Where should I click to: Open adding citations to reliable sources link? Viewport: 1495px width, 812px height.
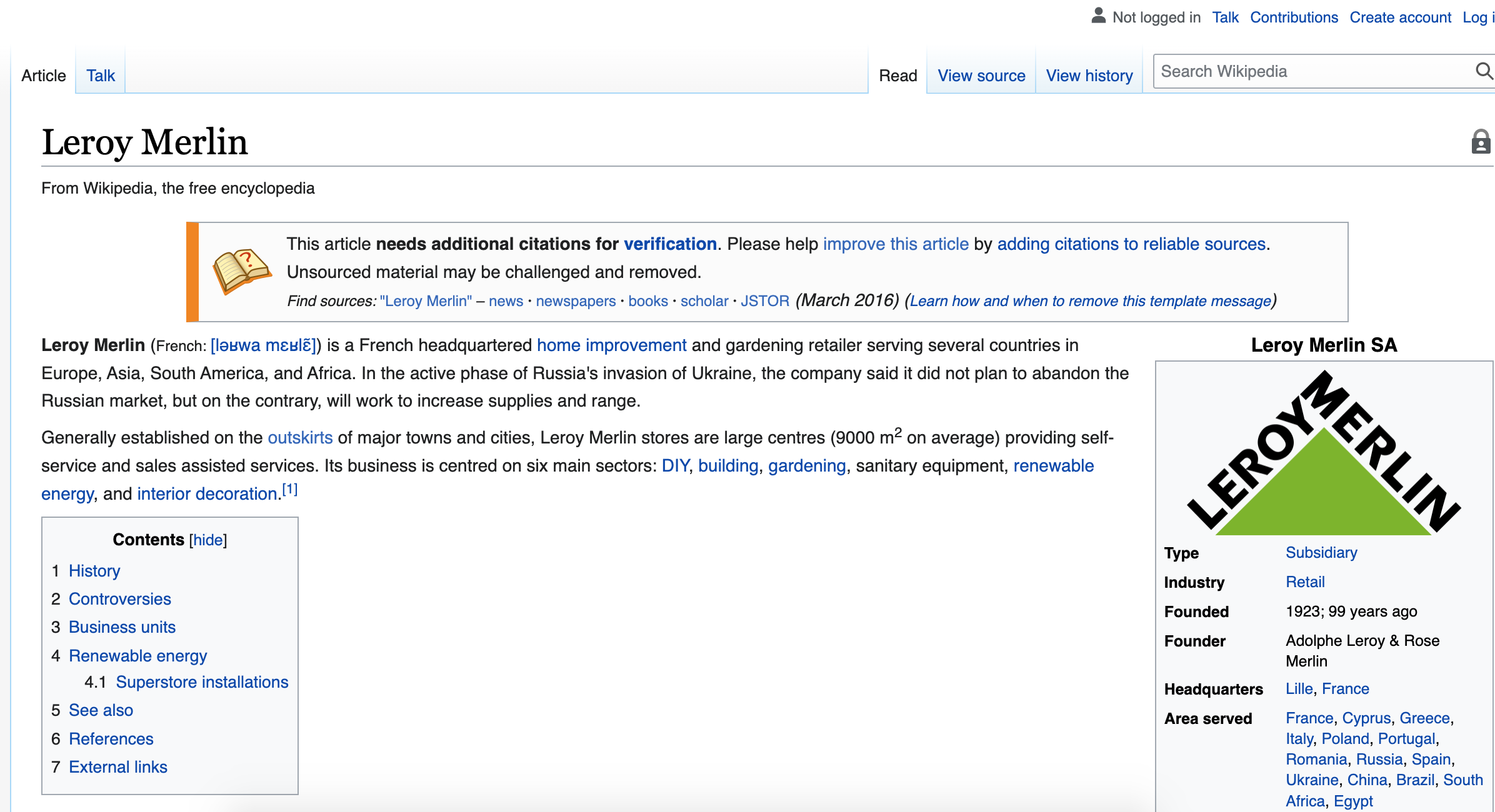[x=1131, y=244]
